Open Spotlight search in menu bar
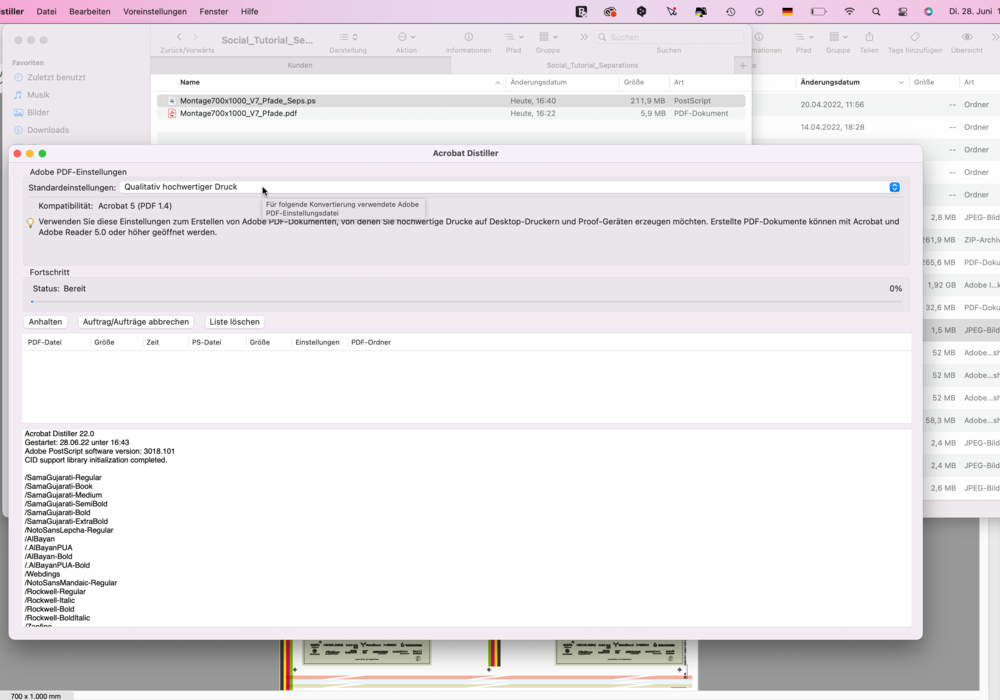Screen dimensions: 1000x700 [x=876, y=11]
